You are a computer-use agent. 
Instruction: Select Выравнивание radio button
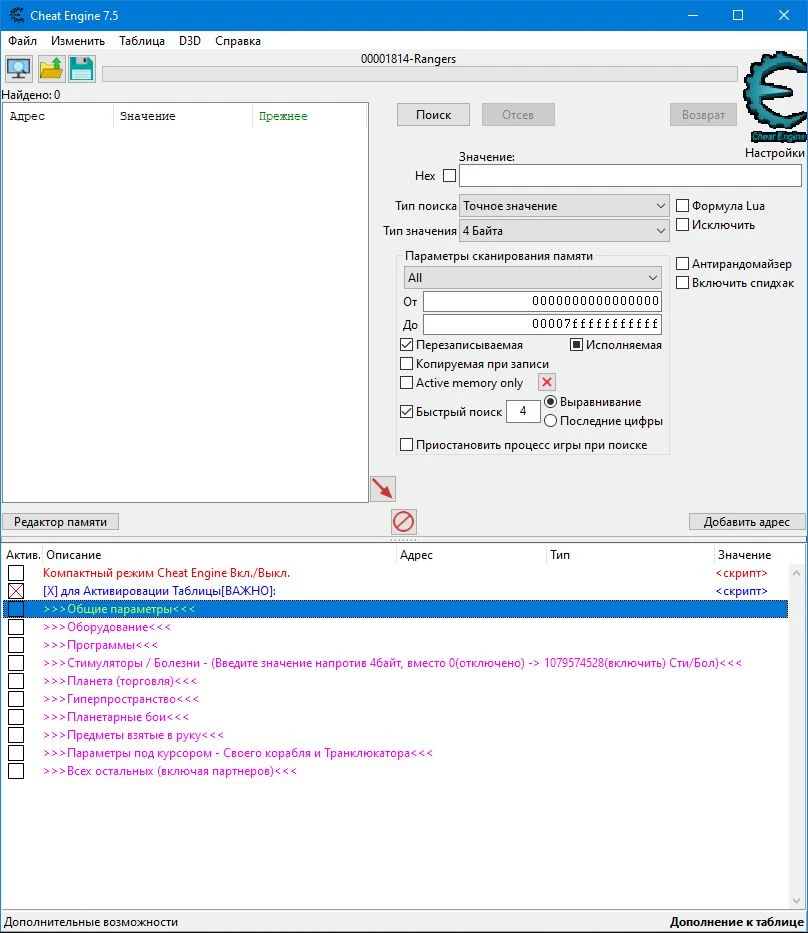(x=550, y=402)
